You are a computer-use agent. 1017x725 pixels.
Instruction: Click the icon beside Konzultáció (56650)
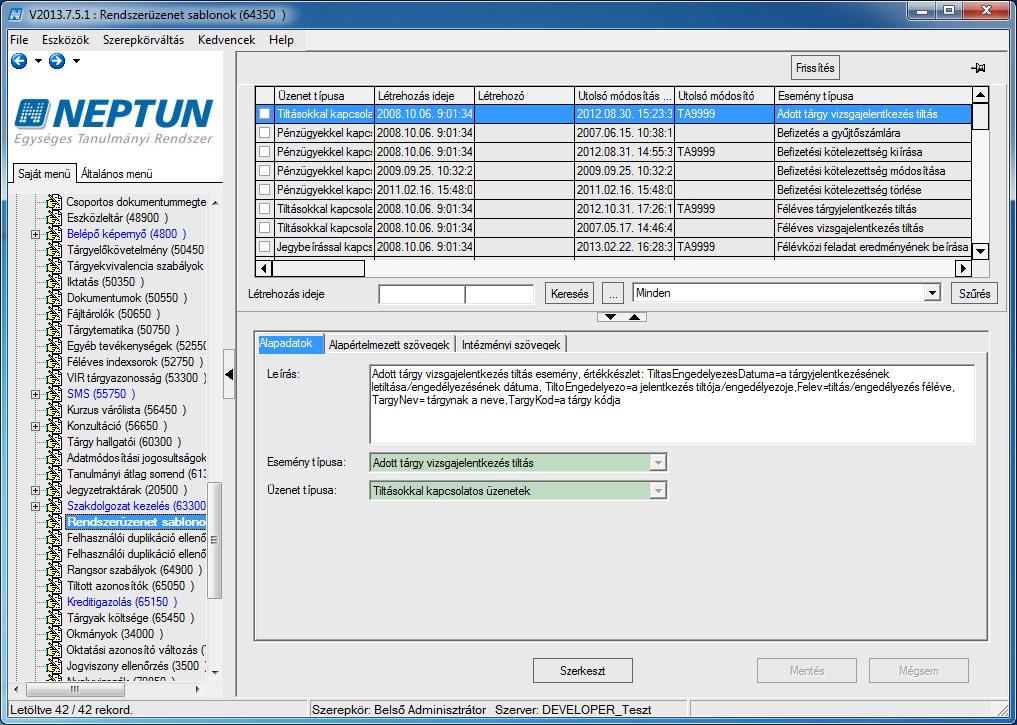click(54, 426)
